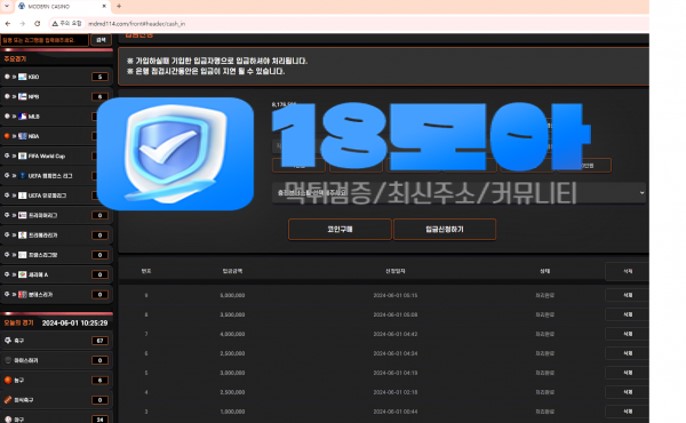Click the NBA logo icon in the sidebar

point(22,136)
